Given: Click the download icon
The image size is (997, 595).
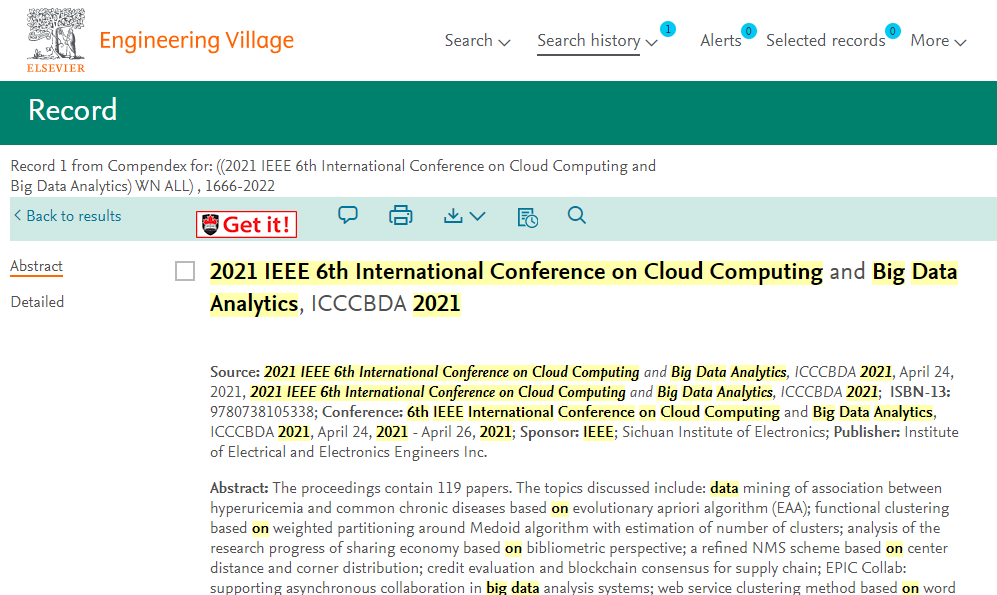Looking at the screenshot, I should click(x=453, y=215).
